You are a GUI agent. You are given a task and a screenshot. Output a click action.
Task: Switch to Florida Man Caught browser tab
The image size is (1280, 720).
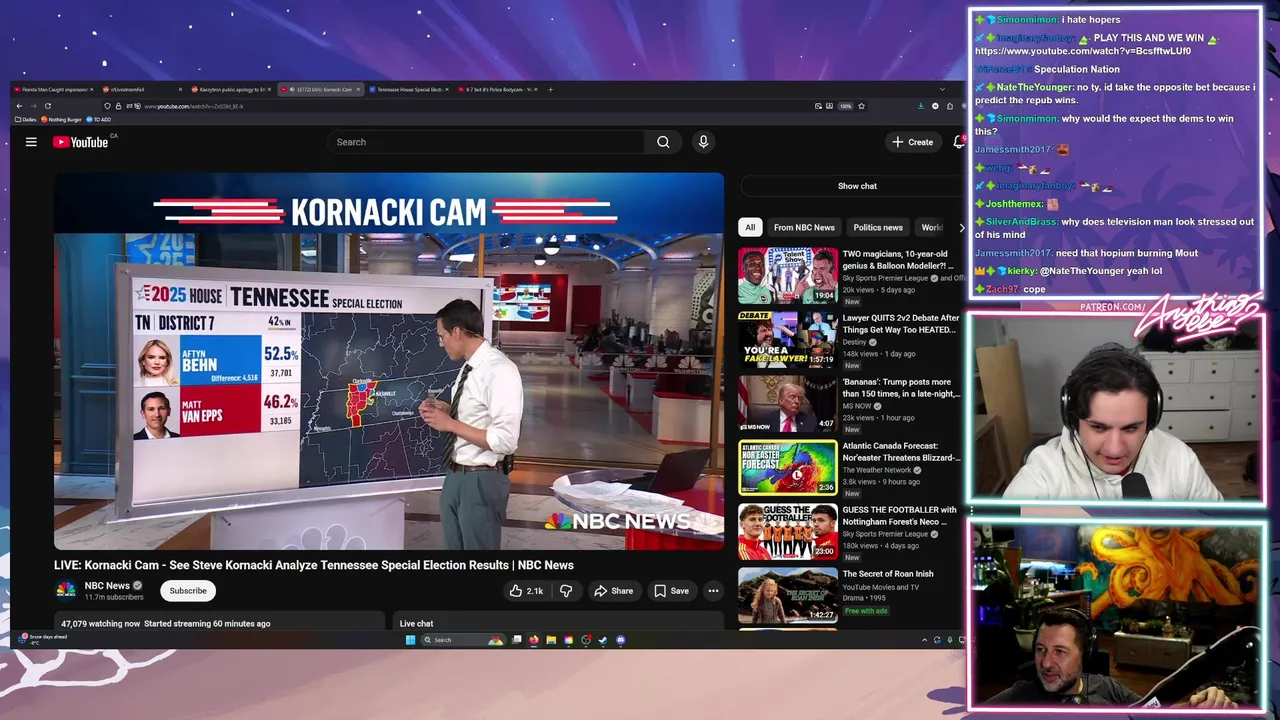tap(54, 89)
